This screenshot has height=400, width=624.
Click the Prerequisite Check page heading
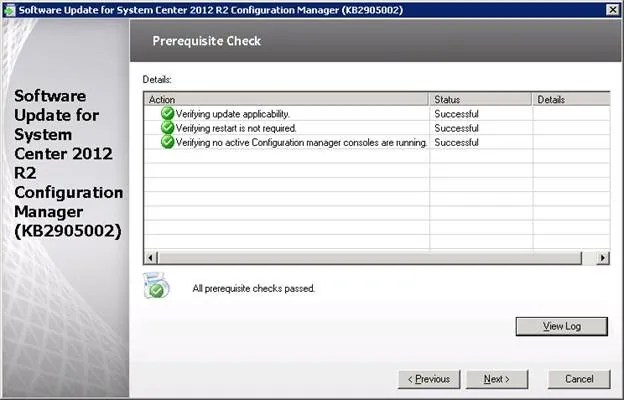click(207, 41)
